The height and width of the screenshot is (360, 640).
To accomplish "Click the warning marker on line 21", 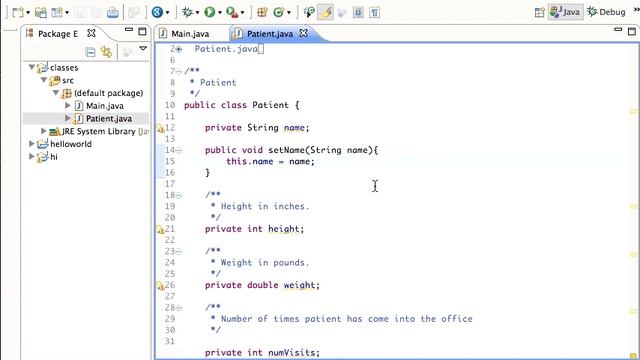I will click(x=160, y=230).
